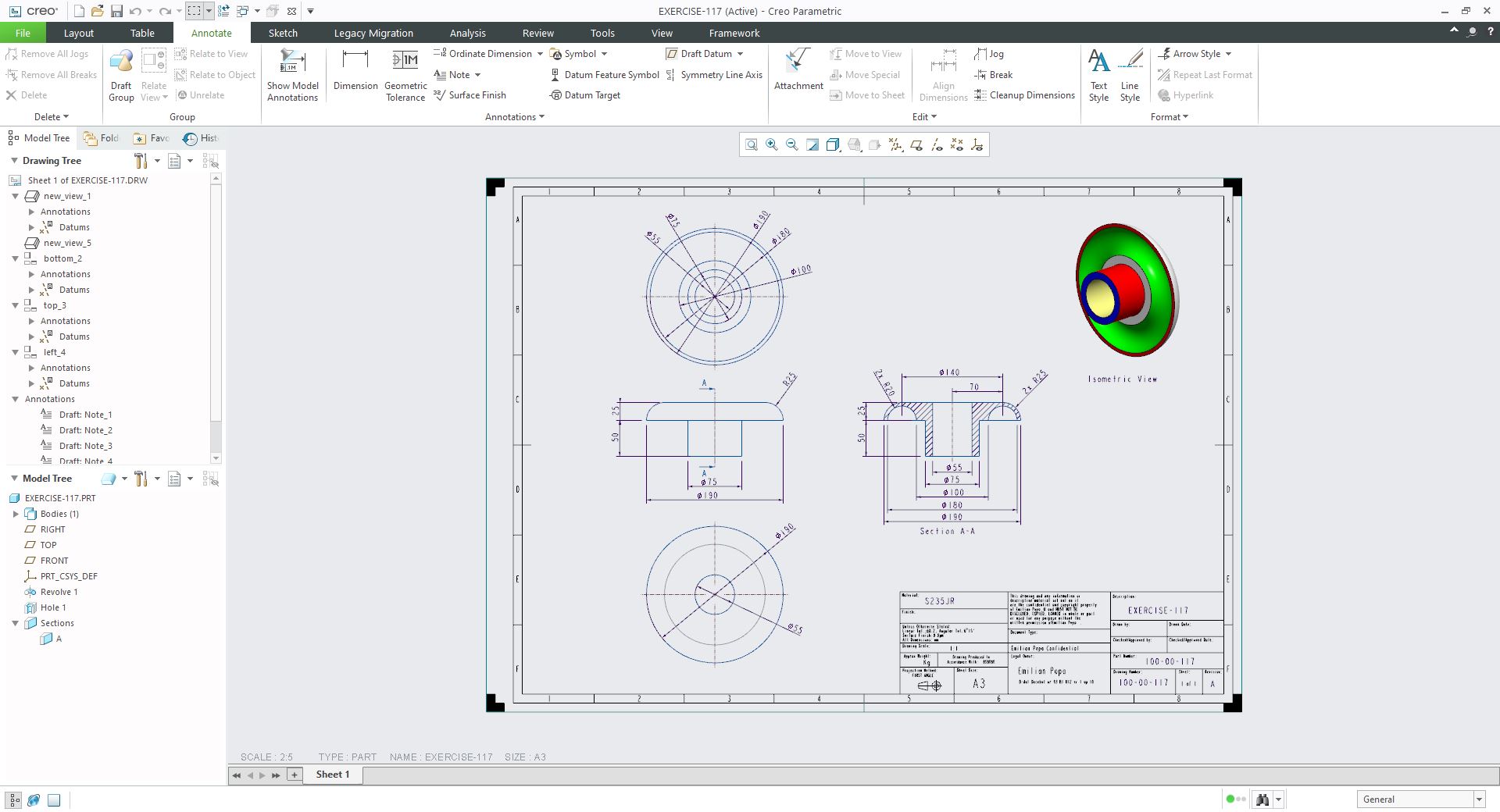This screenshot has width=1500, height=812.
Task: Switch to the Layout tab
Action: click(78, 33)
